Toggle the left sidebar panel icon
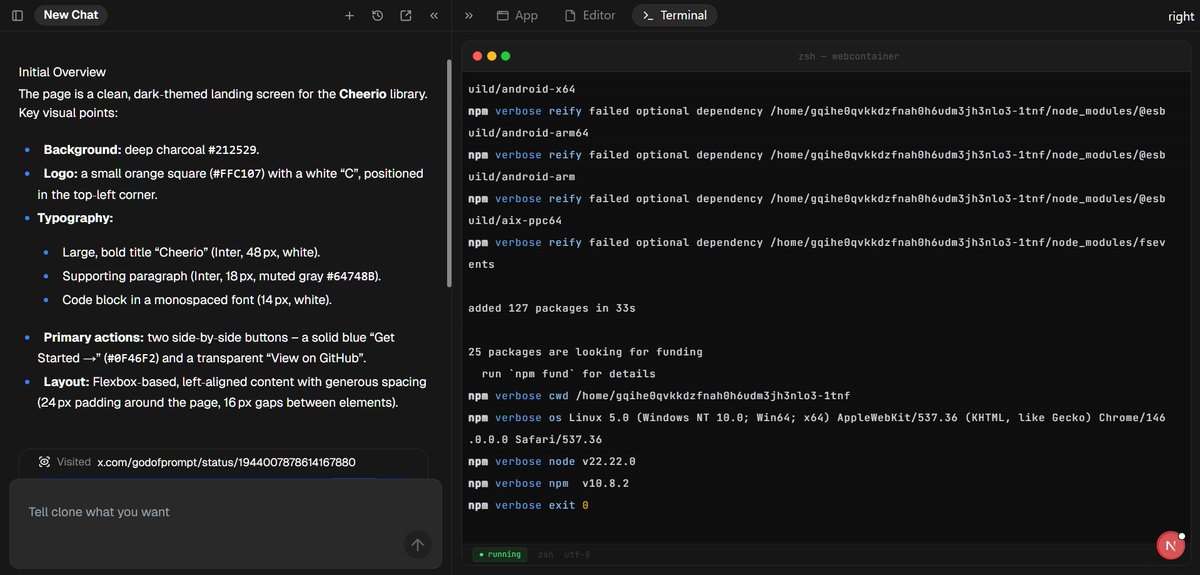Image resolution: width=1200 pixels, height=575 pixels. tap(17, 16)
